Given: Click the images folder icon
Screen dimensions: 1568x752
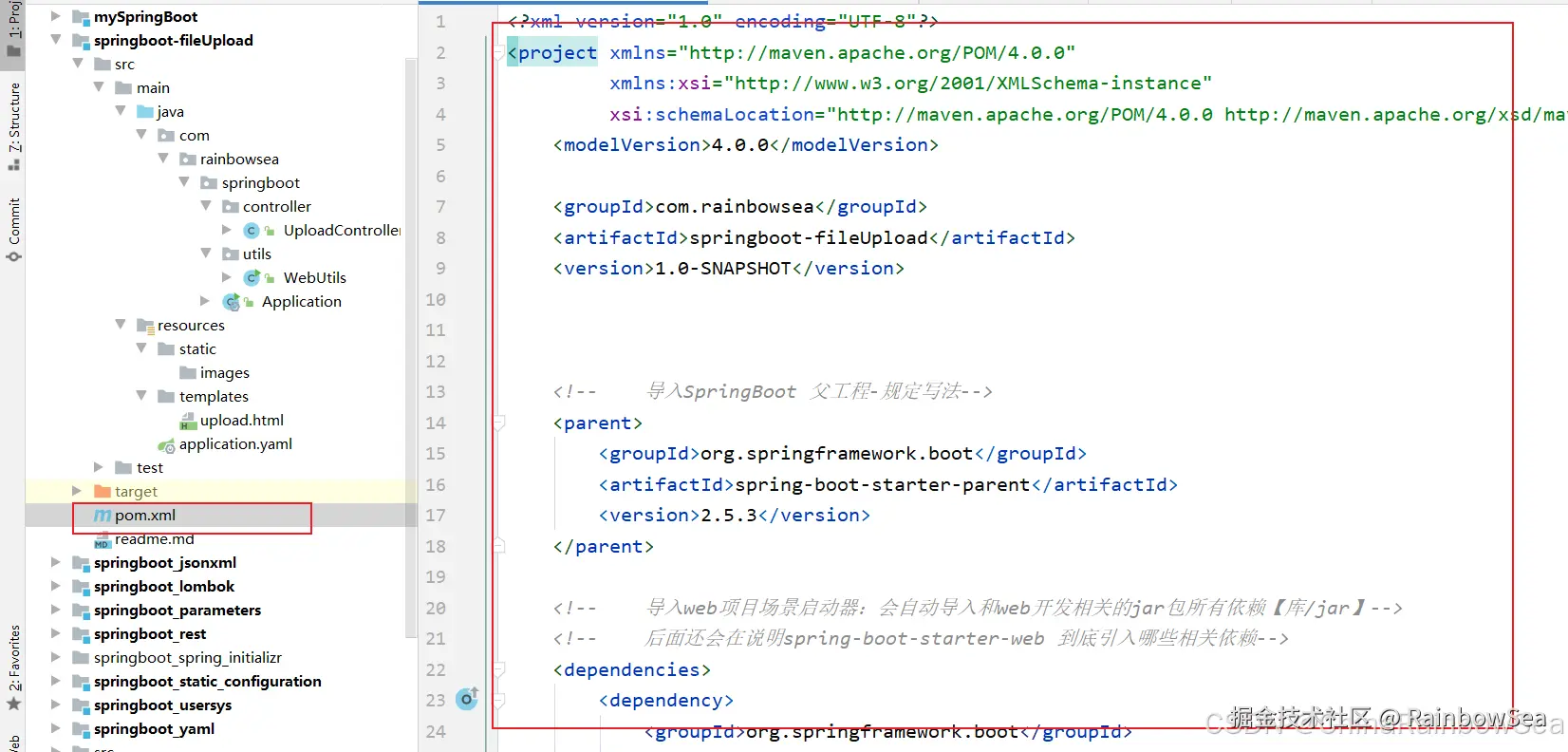Looking at the screenshot, I should (188, 372).
